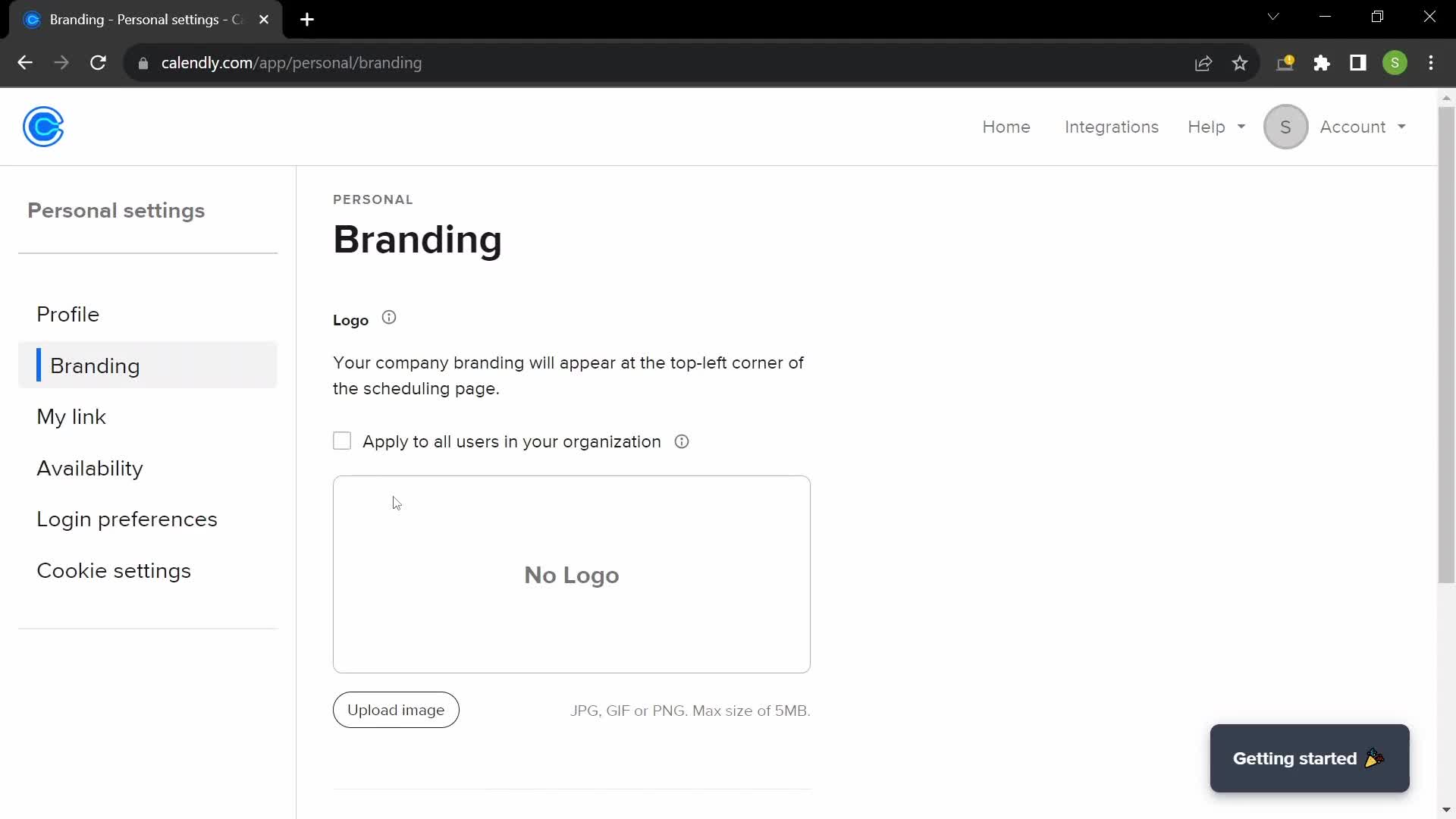Toggle the branding organization checkbox
Screen dimensions: 1456x819
point(341,441)
